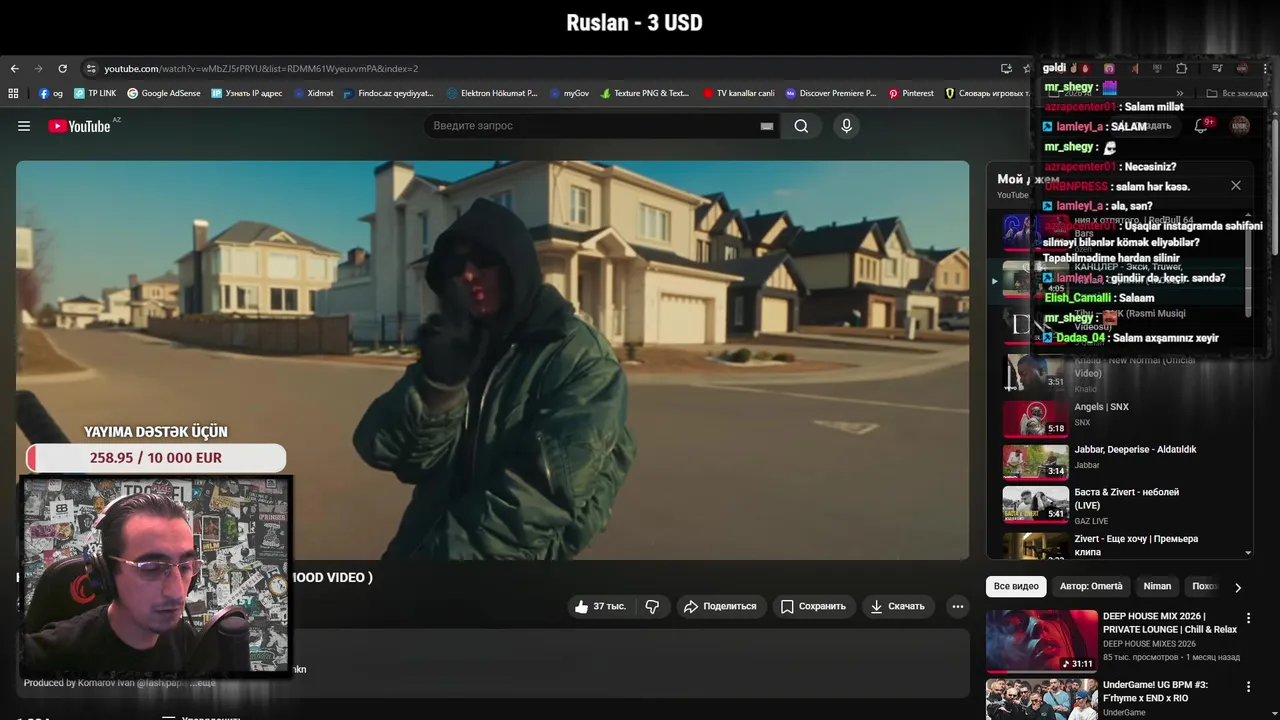Expand hidden bookmarks with the » chevron
1280x720 pixels.
click(x=1180, y=93)
